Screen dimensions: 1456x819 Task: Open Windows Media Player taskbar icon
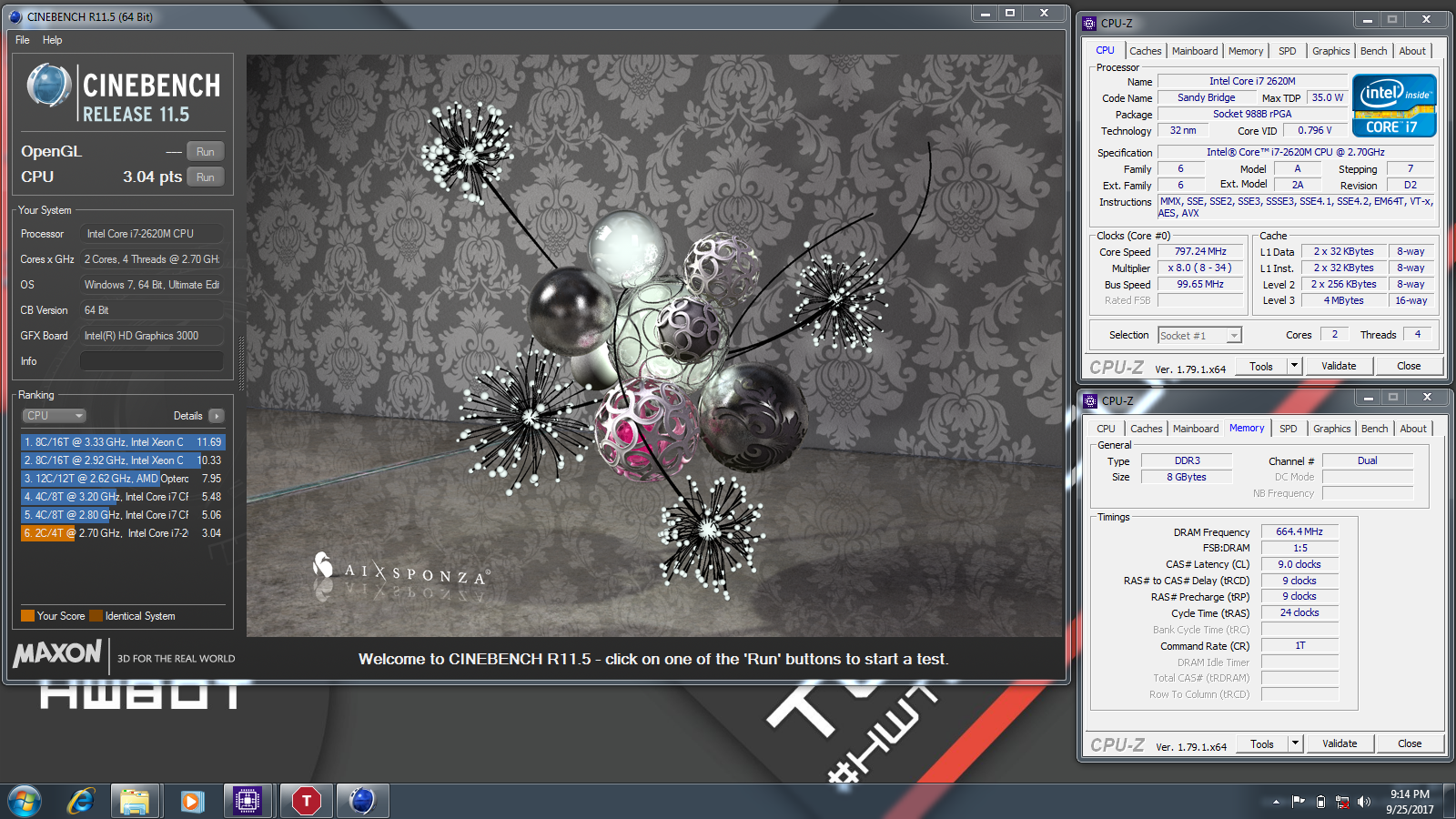pos(191,801)
